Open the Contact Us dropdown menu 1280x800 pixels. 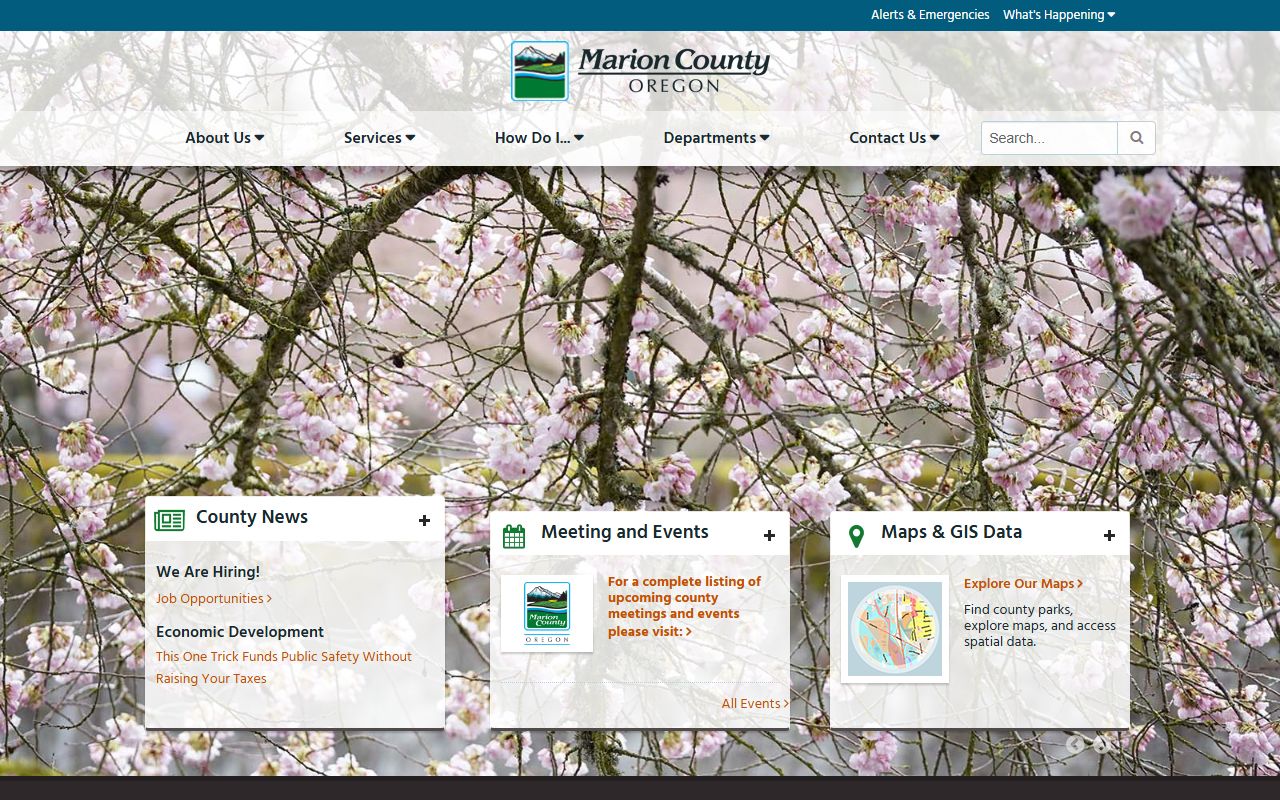[894, 138]
